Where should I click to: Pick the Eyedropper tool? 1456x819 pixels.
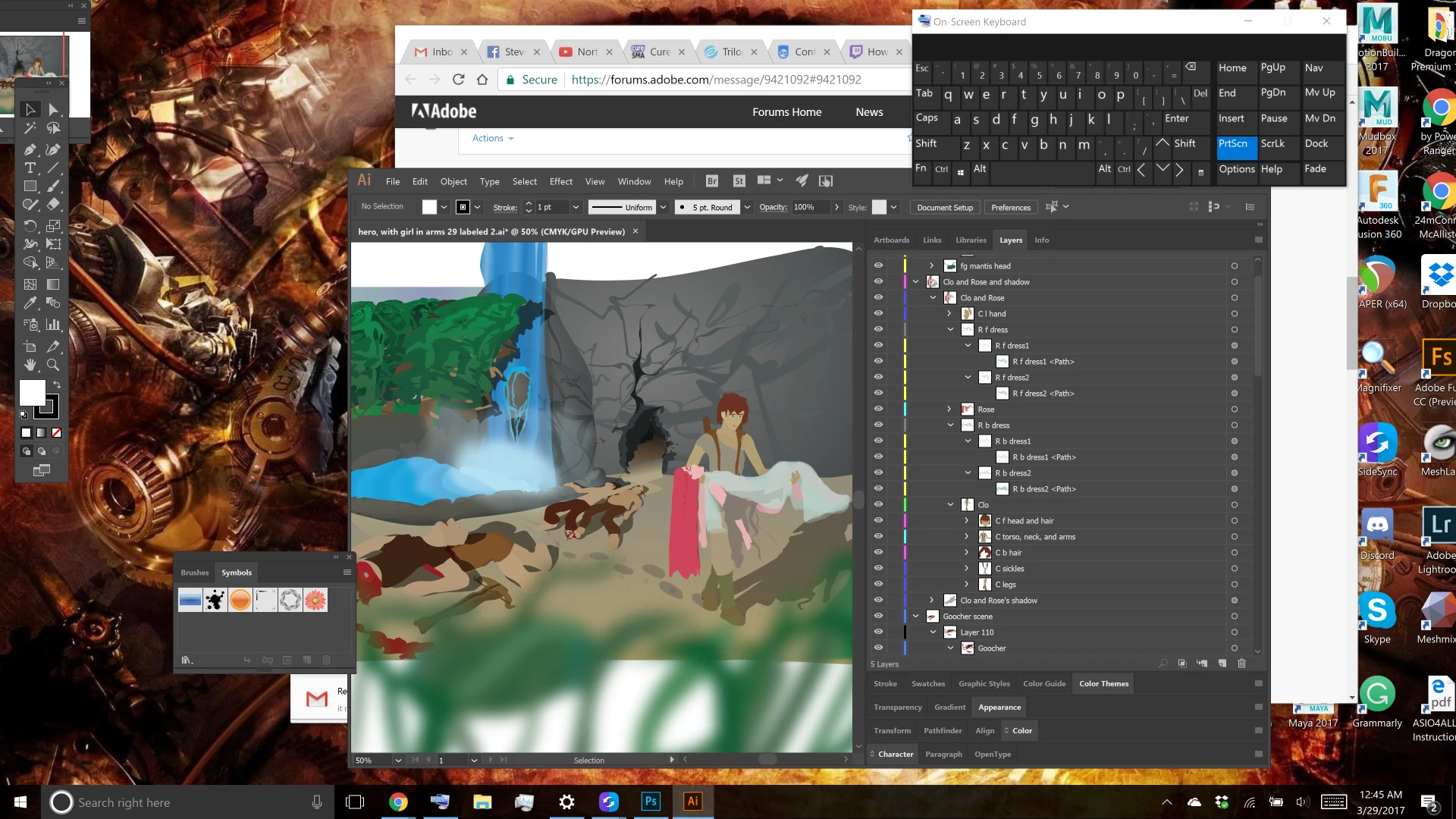(30, 303)
